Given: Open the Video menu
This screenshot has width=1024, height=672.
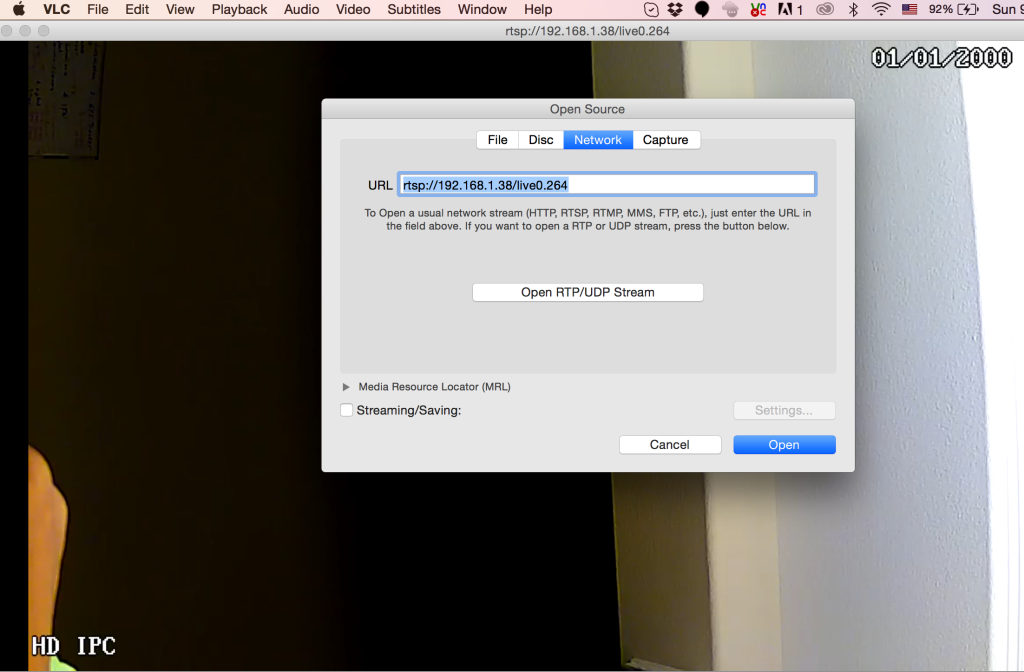Looking at the screenshot, I should (x=353, y=9).
